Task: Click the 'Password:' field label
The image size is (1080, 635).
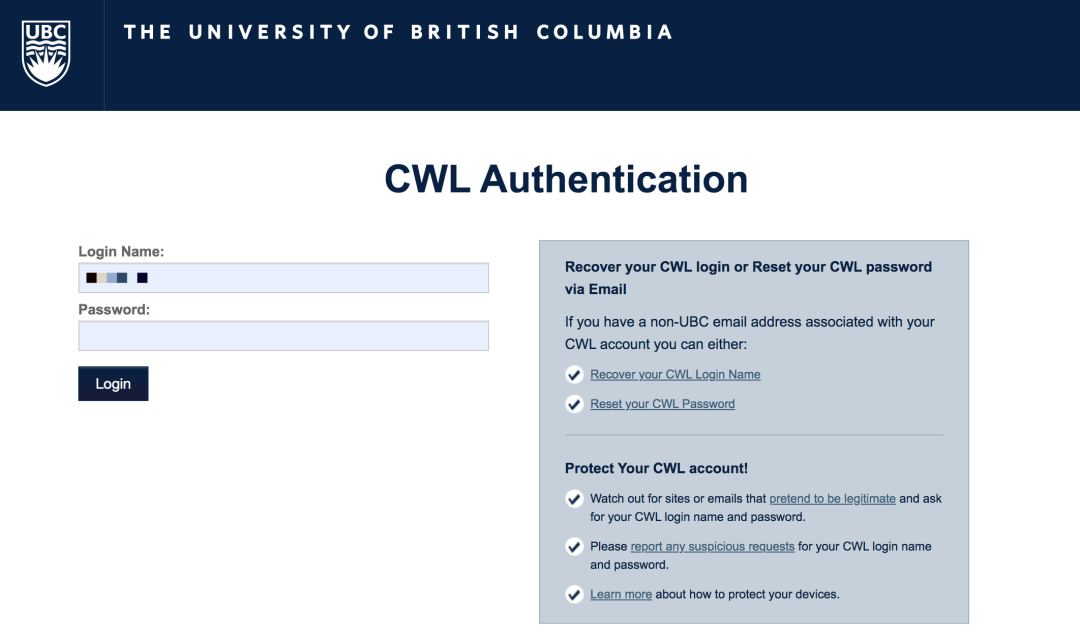Action: coord(114,310)
